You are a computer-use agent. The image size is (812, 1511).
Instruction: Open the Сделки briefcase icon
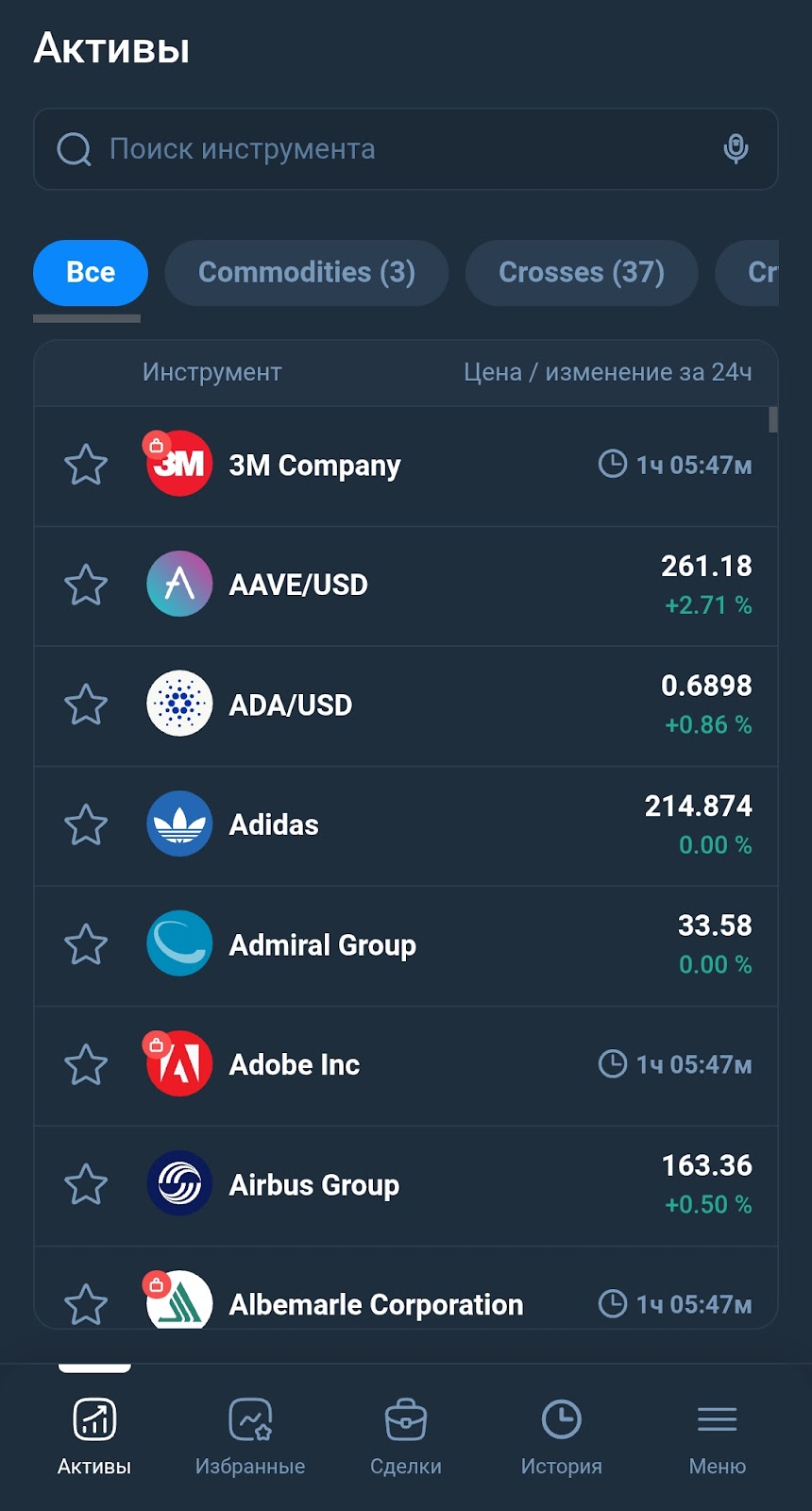406,1418
